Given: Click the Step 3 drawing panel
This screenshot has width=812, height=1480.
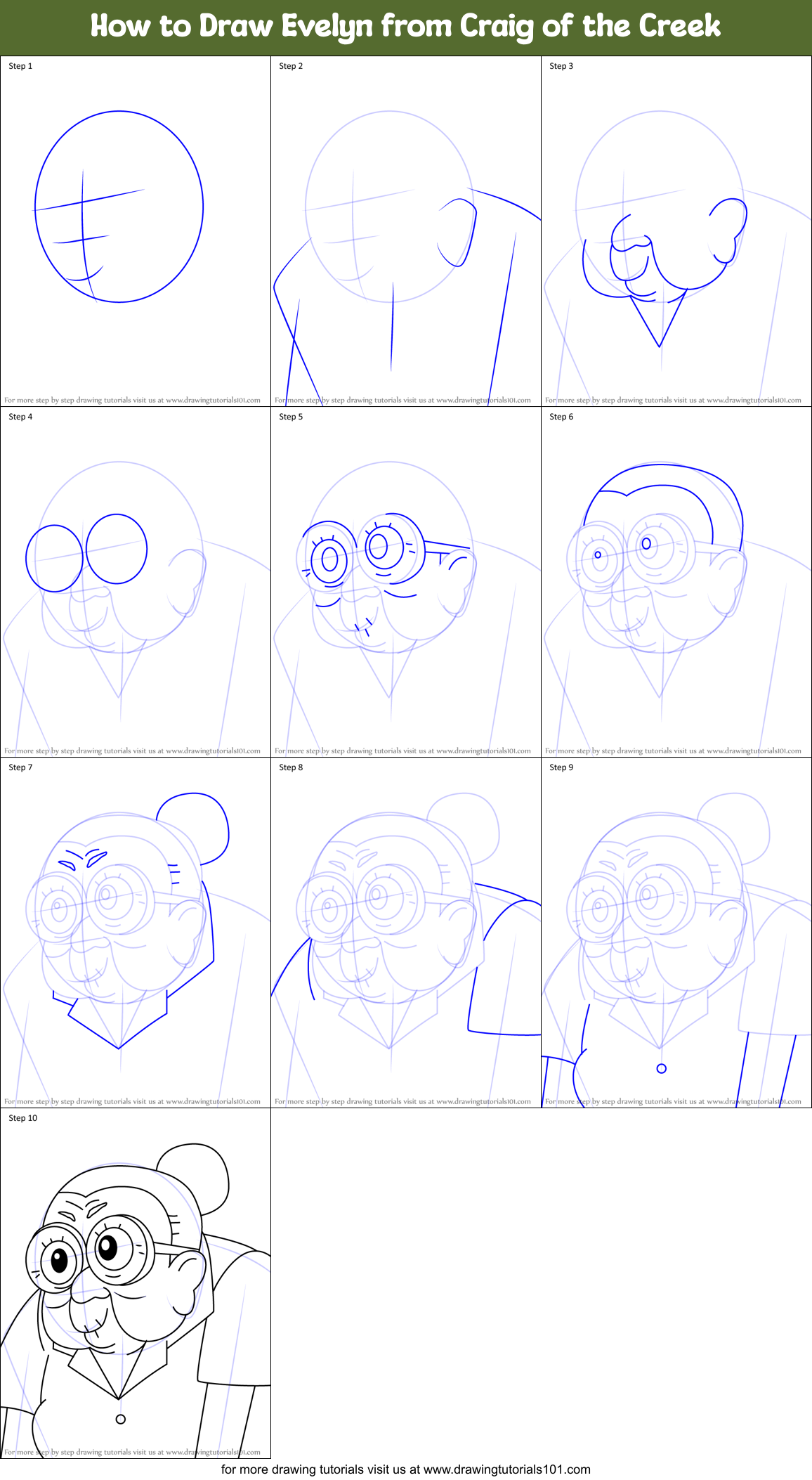Looking at the screenshot, I should coord(676,231).
